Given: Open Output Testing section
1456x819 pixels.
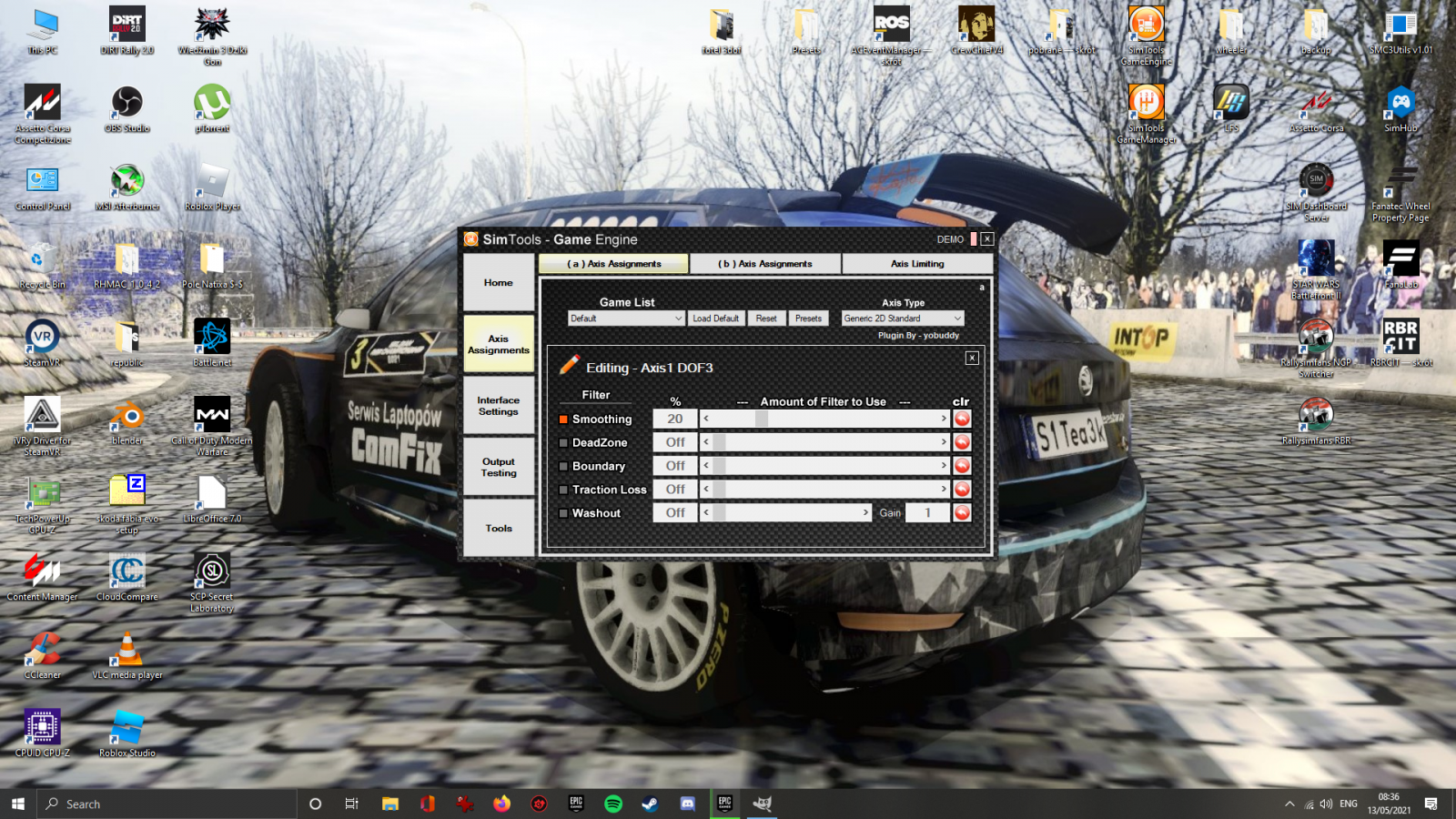Looking at the screenshot, I should pyautogui.click(x=499, y=467).
